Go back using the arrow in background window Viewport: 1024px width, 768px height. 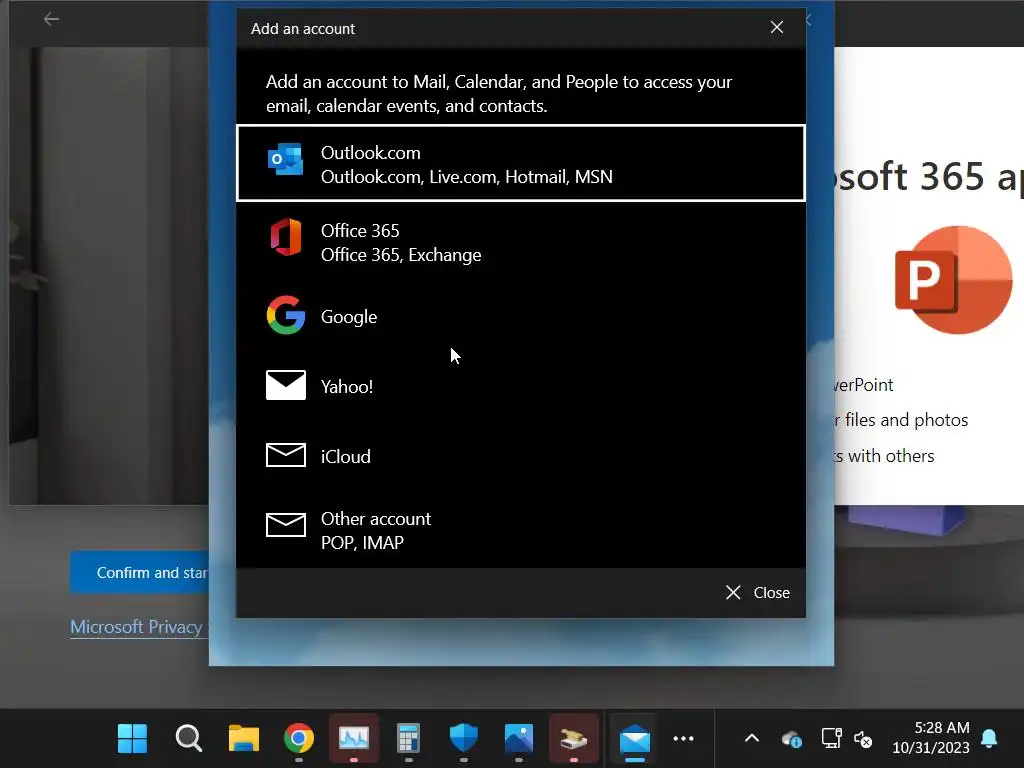(x=51, y=20)
